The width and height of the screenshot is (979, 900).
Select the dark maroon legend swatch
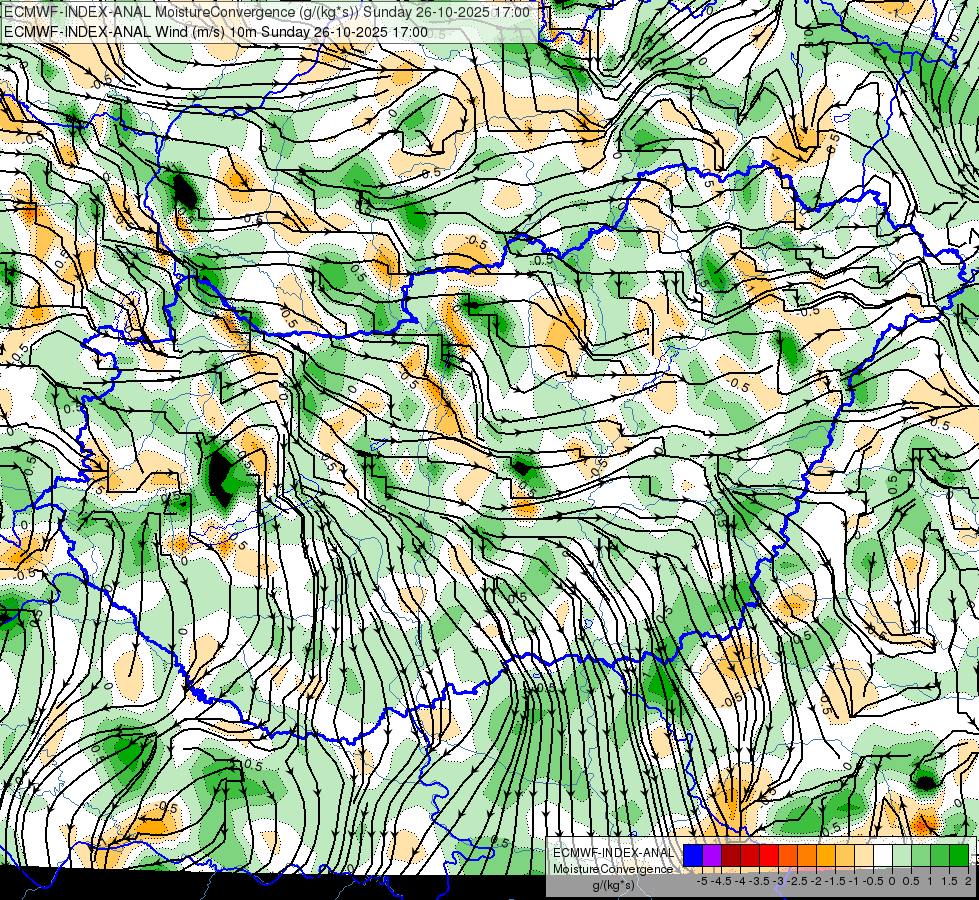click(731, 856)
